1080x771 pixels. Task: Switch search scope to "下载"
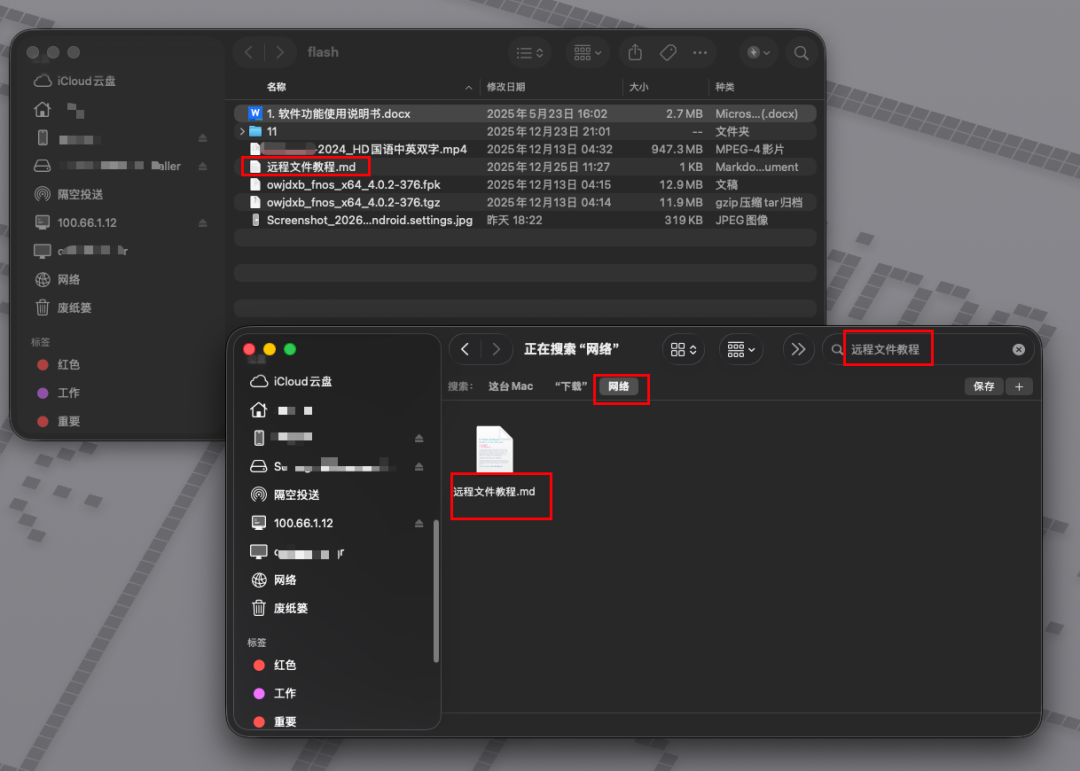click(570, 386)
